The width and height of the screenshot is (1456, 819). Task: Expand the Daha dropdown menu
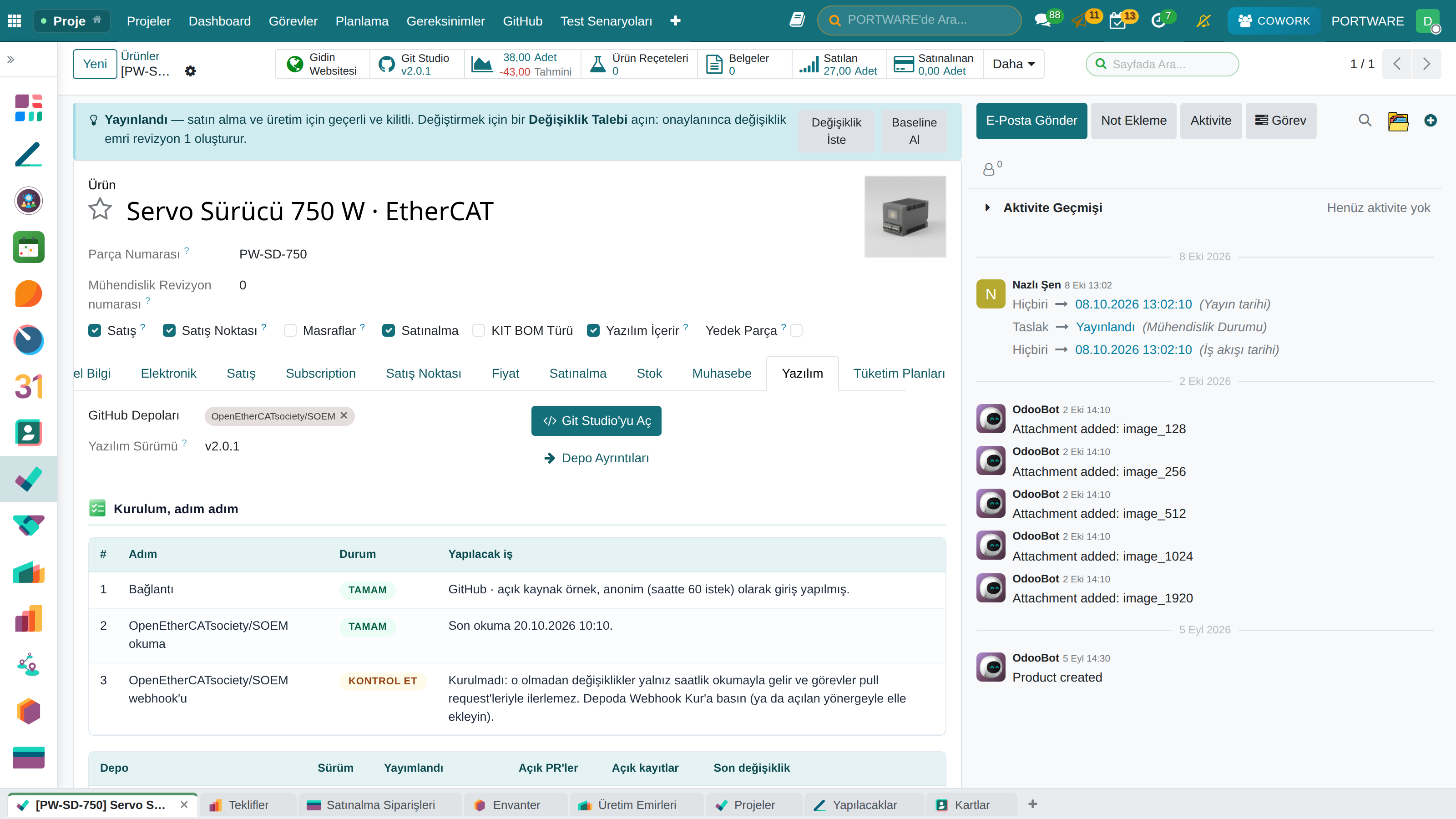point(1013,64)
